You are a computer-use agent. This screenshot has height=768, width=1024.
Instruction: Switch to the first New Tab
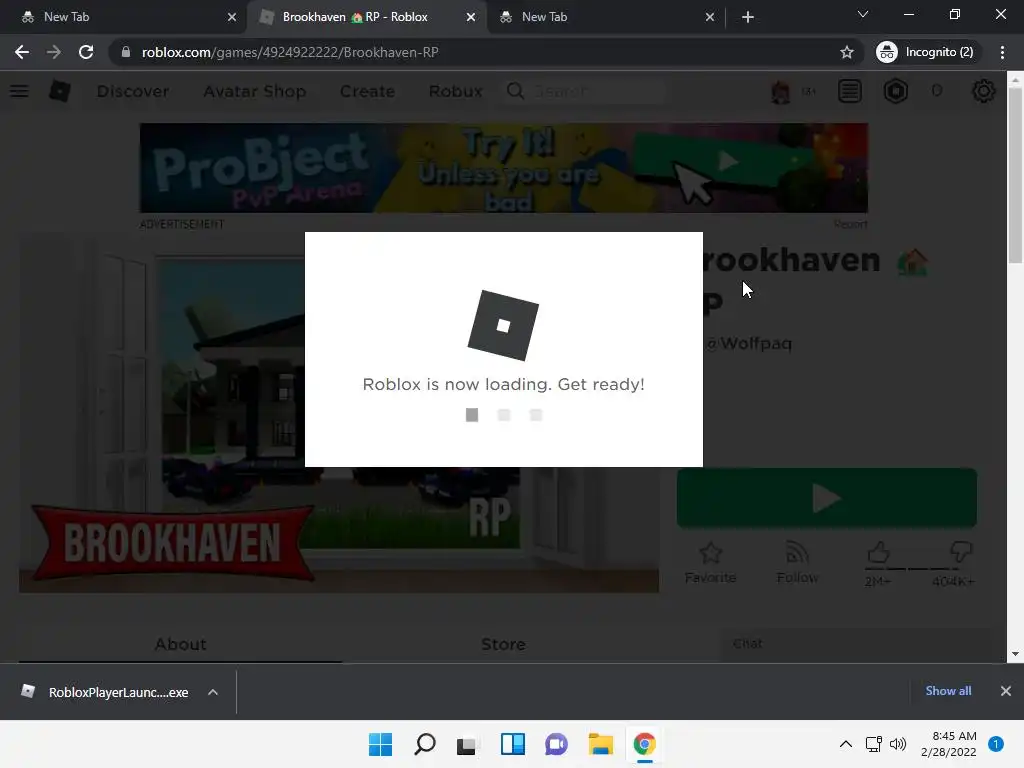[x=124, y=17]
